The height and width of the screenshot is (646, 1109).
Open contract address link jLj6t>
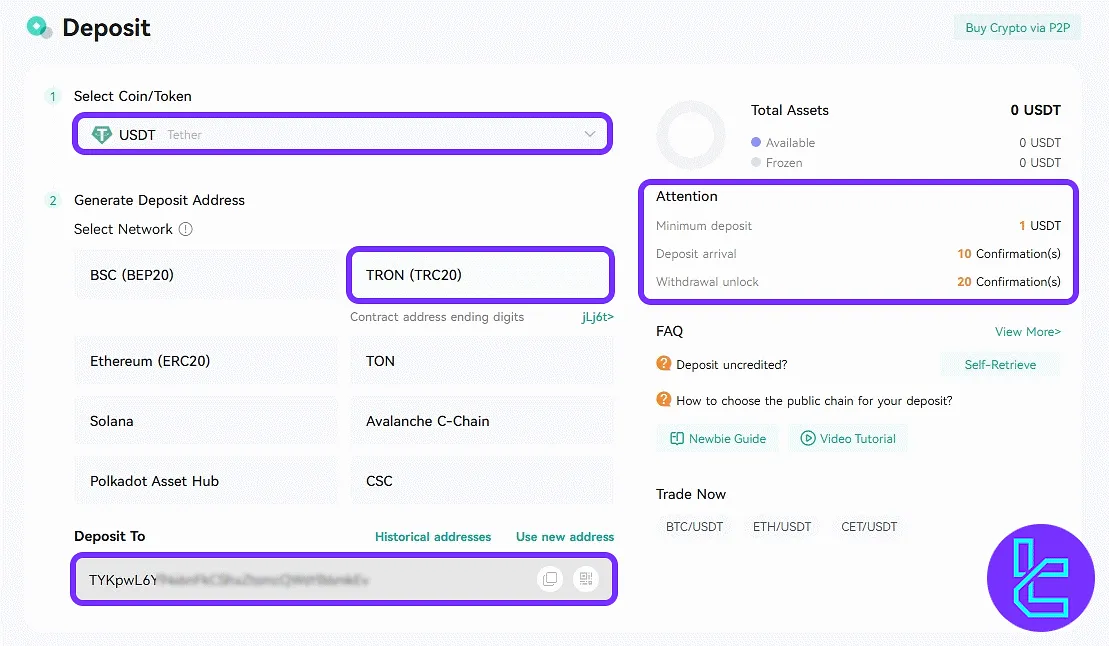598,317
